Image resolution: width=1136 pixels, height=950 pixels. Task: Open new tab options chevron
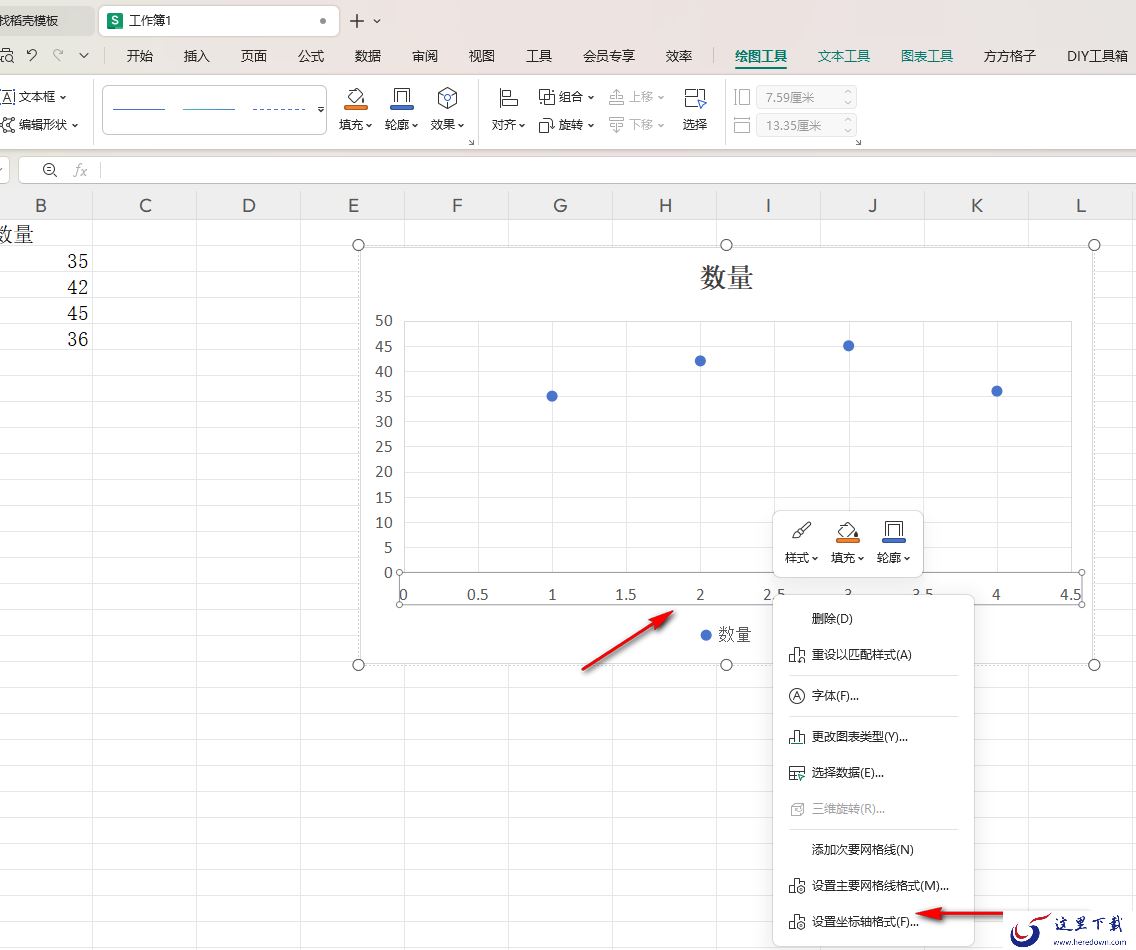377,21
